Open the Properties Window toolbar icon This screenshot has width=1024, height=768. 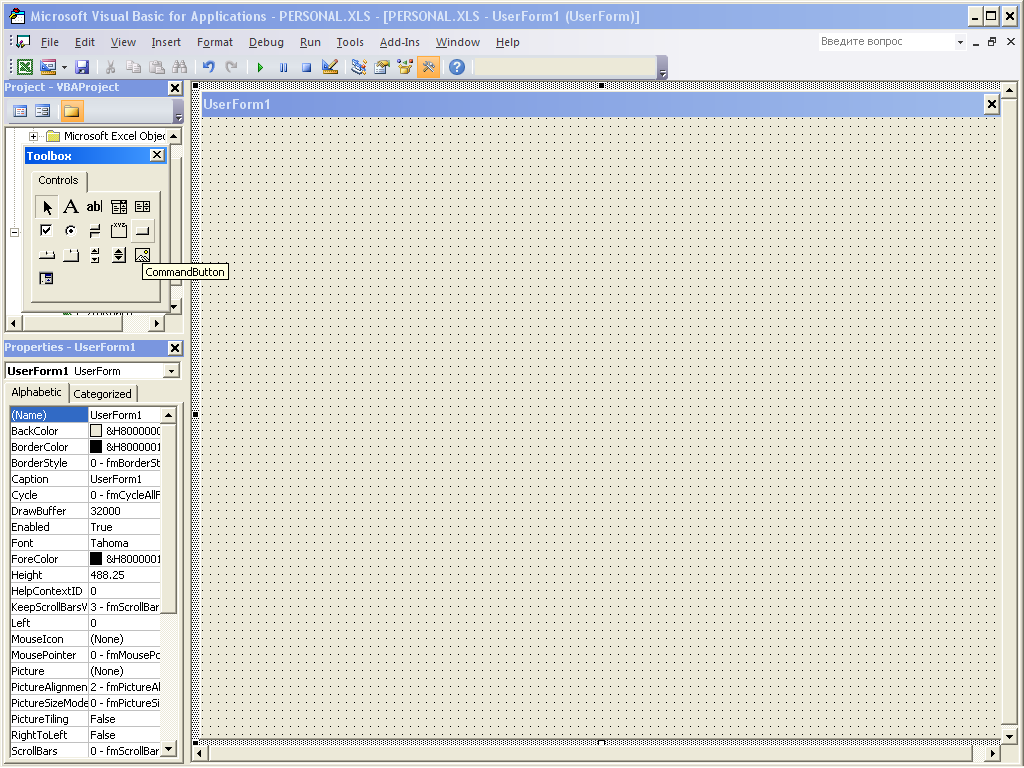coord(382,67)
